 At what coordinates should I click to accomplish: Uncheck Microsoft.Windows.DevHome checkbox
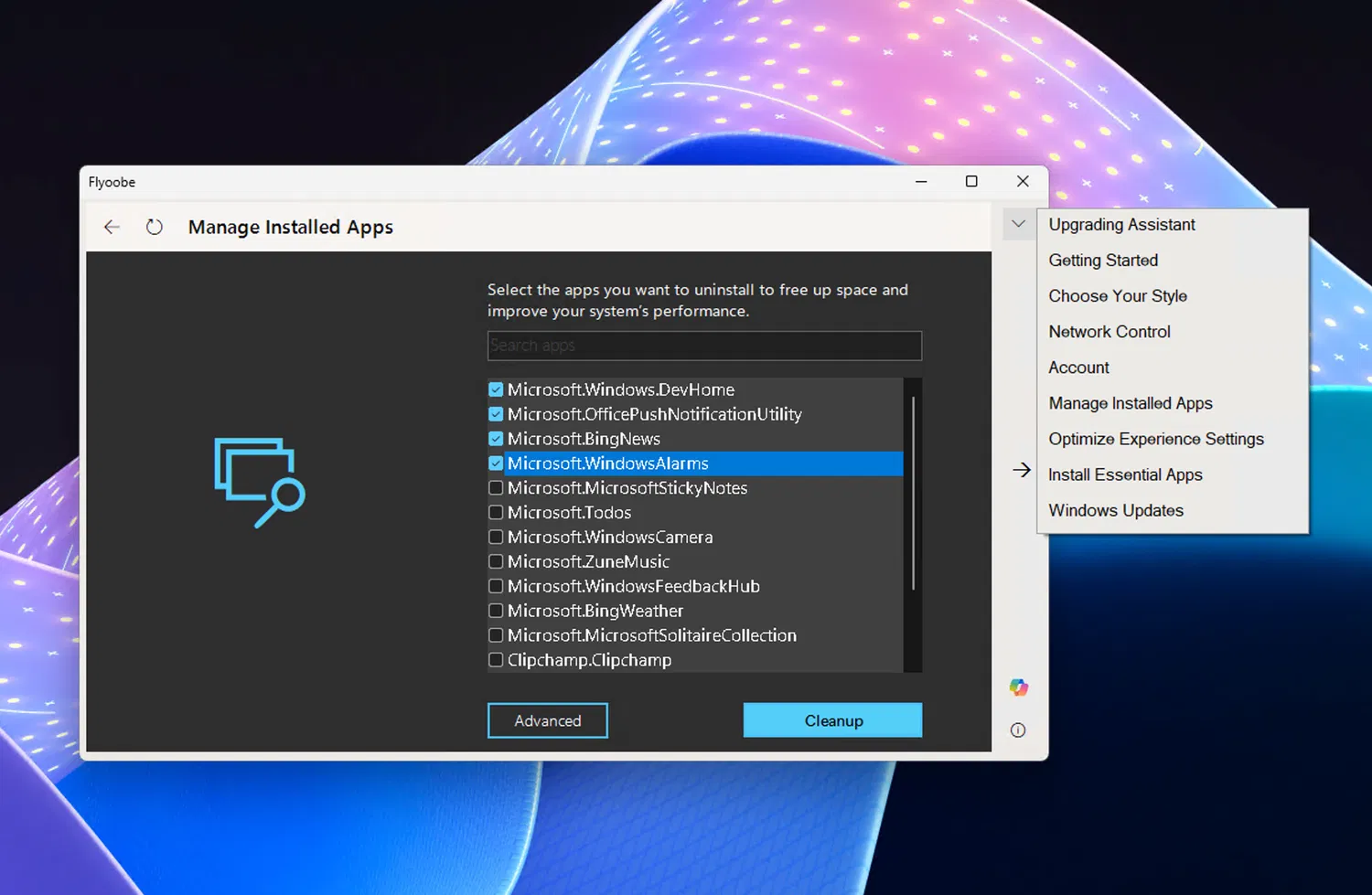(496, 389)
